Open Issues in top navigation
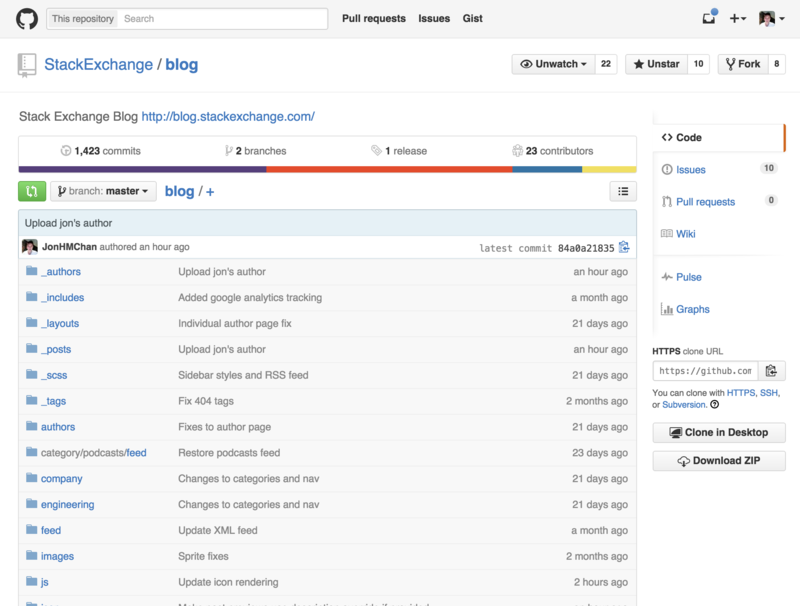Screen dimensions: 800x606 (434, 18)
